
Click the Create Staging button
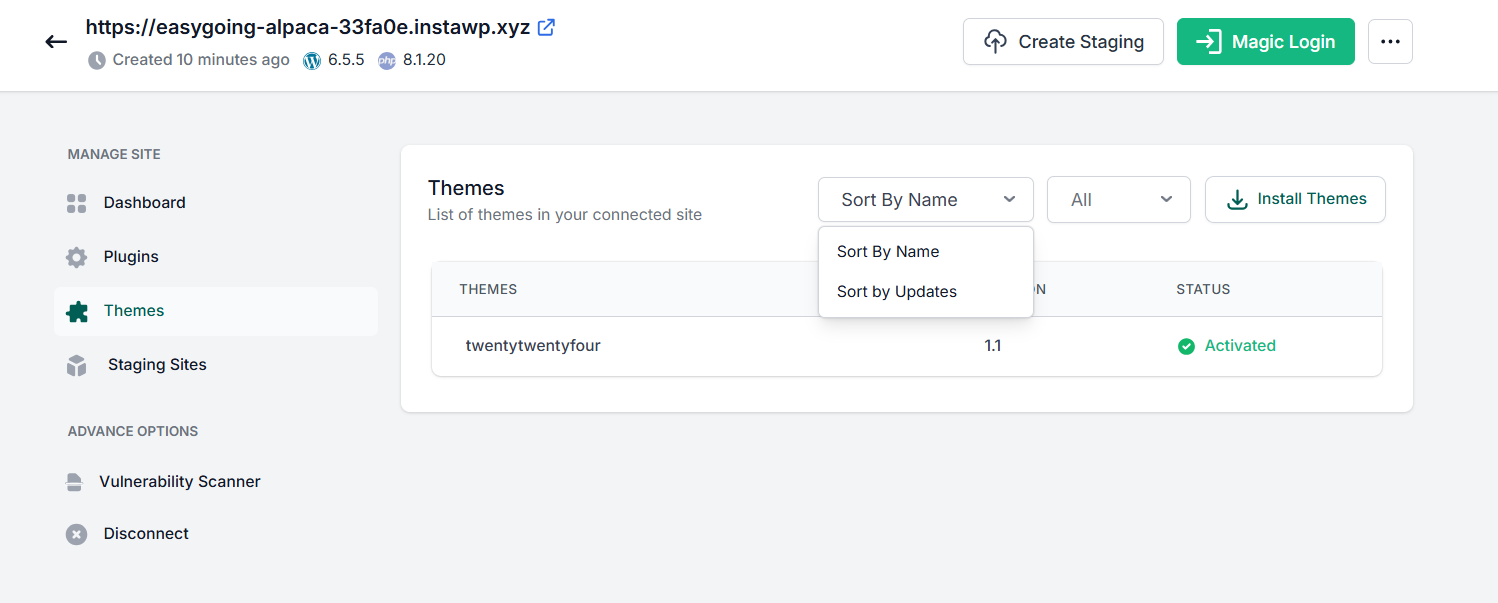coord(1063,42)
